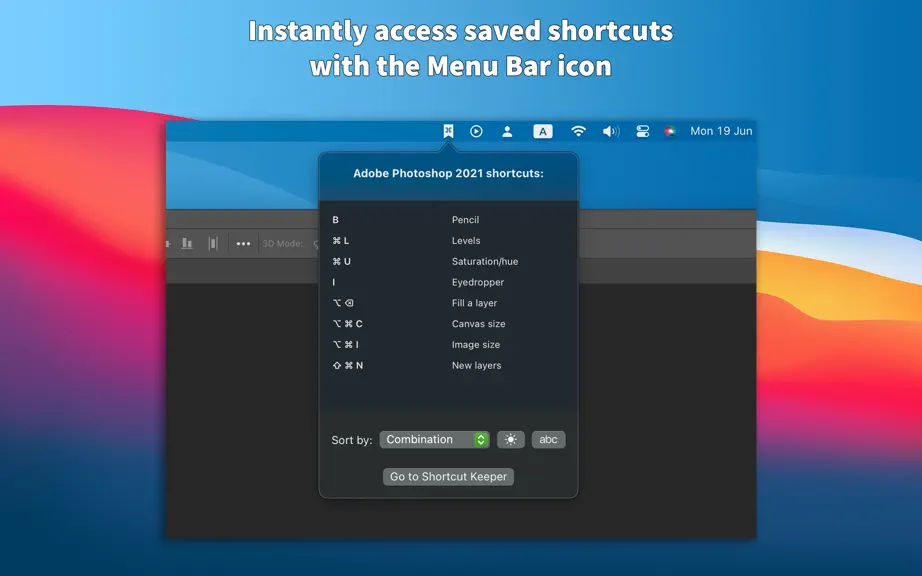
Task: Click the date Mon 19 Jun
Action: point(721,131)
